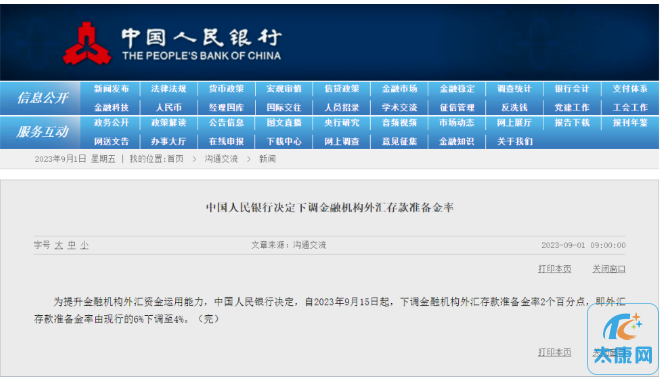664x380 pixels.
Task: Open the 支付体系 menu item
Action: [x=630, y=89]
